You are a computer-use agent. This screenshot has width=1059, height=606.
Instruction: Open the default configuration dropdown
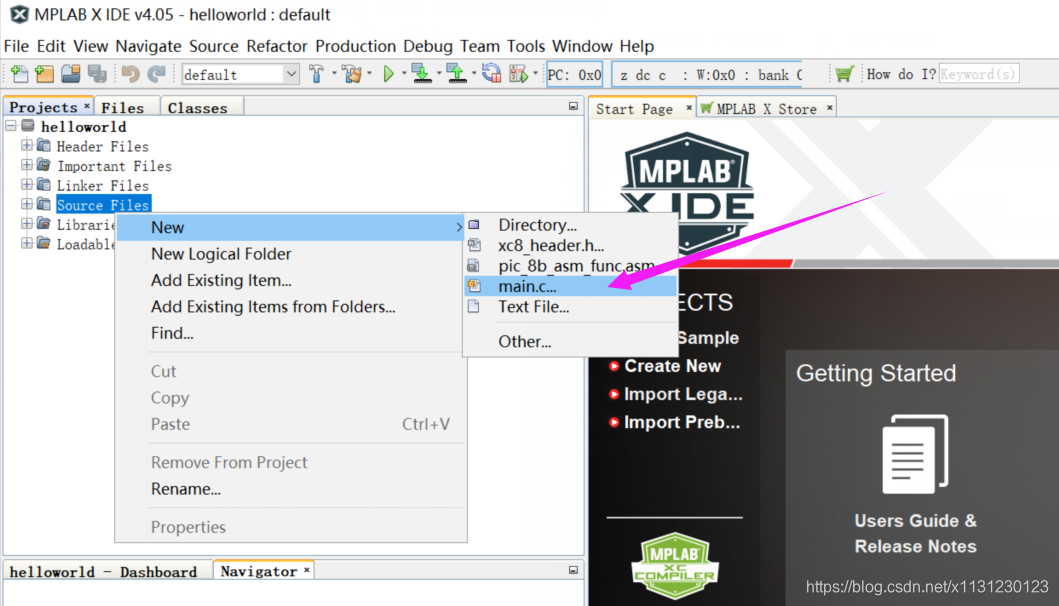tap(291, 74)
